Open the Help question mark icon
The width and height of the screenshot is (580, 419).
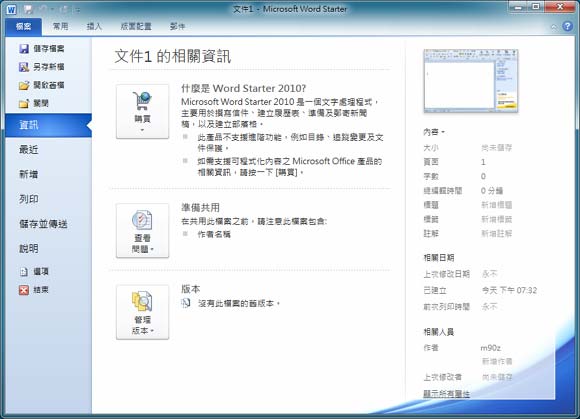tap(567, 26)
